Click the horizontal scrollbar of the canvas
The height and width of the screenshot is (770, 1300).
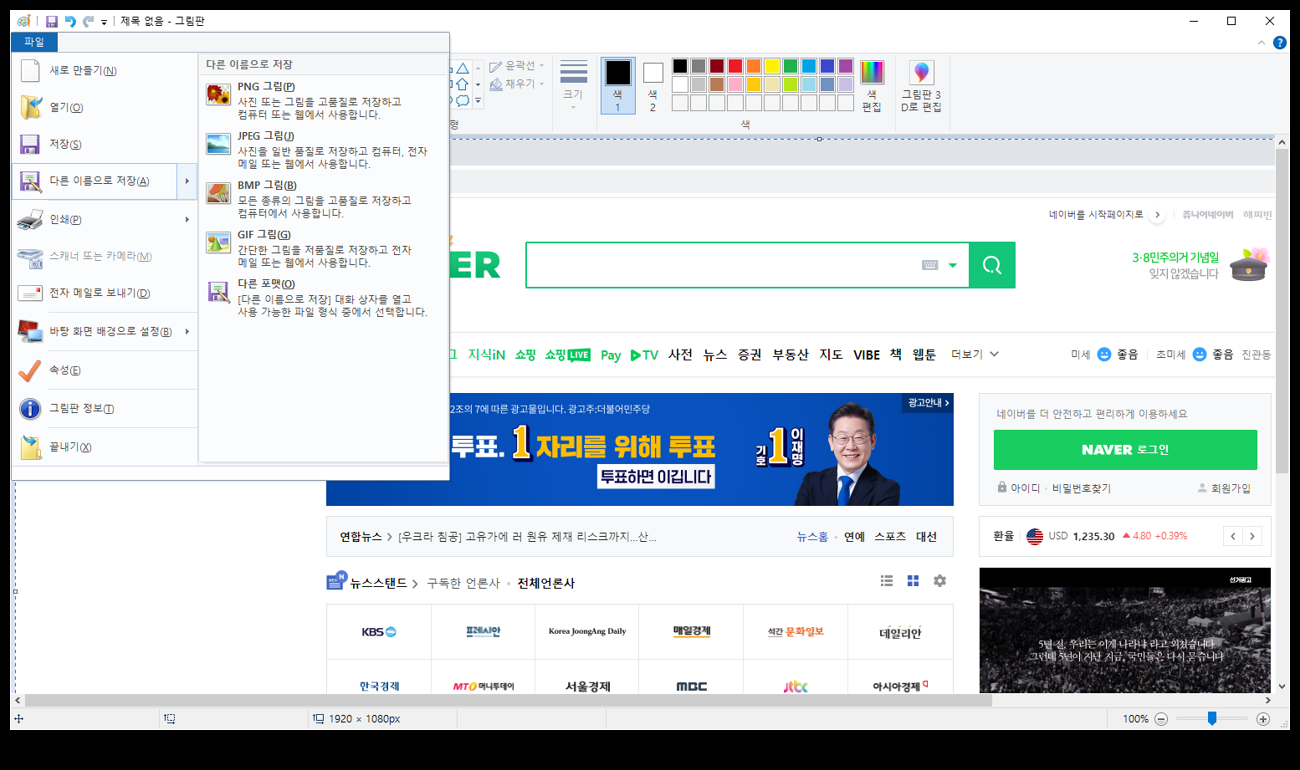[508, 701]
